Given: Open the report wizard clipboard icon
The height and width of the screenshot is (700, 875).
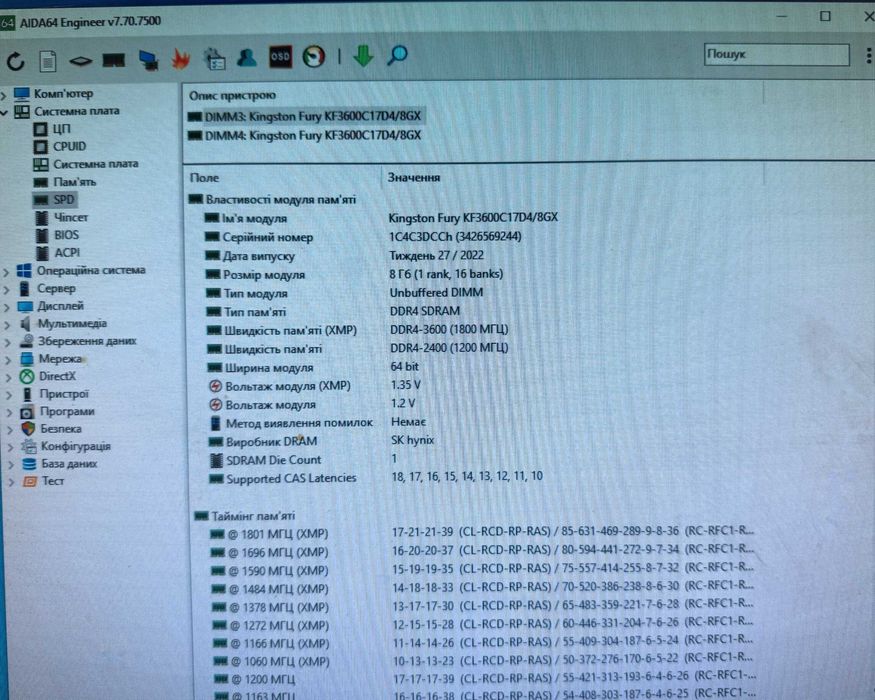Looking at the screenshot, I should point(214,59).
